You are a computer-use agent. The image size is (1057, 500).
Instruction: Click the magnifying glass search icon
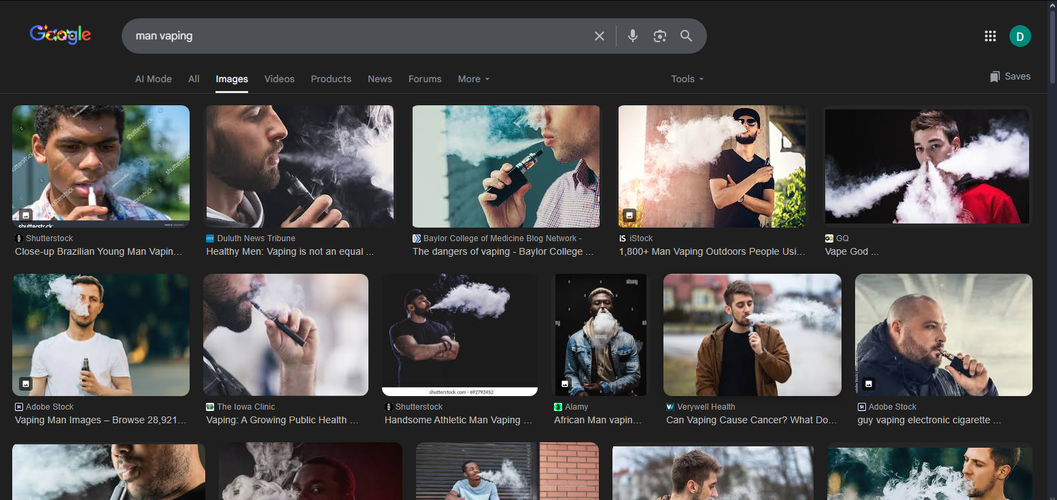point(686,36)
